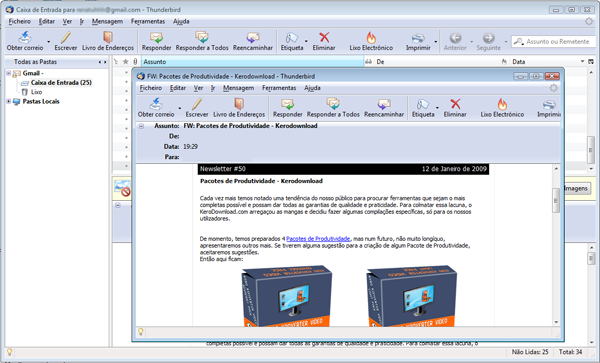
Task: Go to Anterior message in main window
Action: click(455, 41)
